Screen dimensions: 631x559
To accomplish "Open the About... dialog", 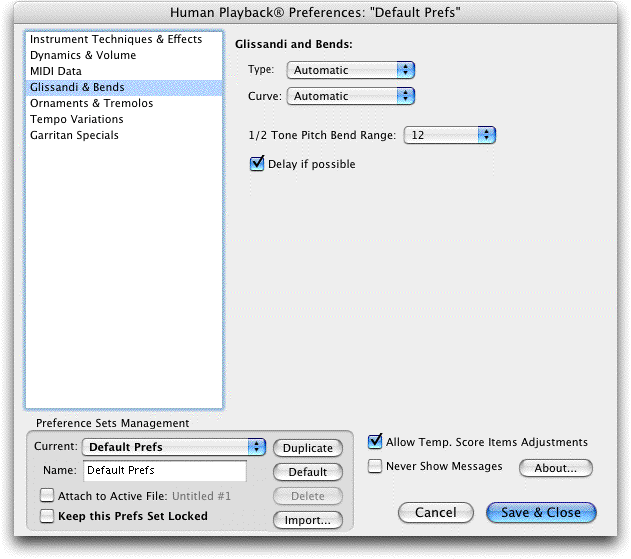I will [556, 468].
